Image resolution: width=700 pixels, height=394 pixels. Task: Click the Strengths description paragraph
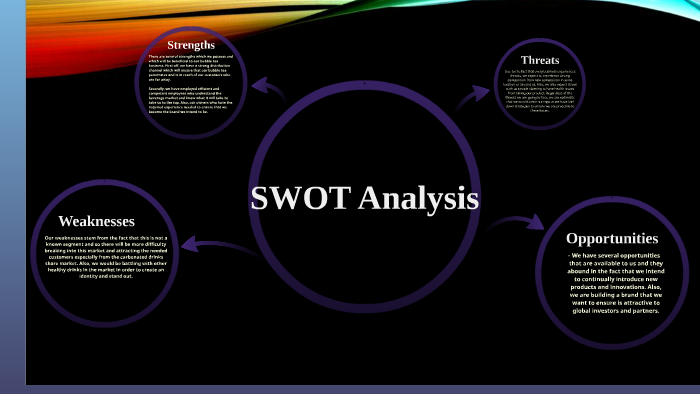tap(191, 84)
